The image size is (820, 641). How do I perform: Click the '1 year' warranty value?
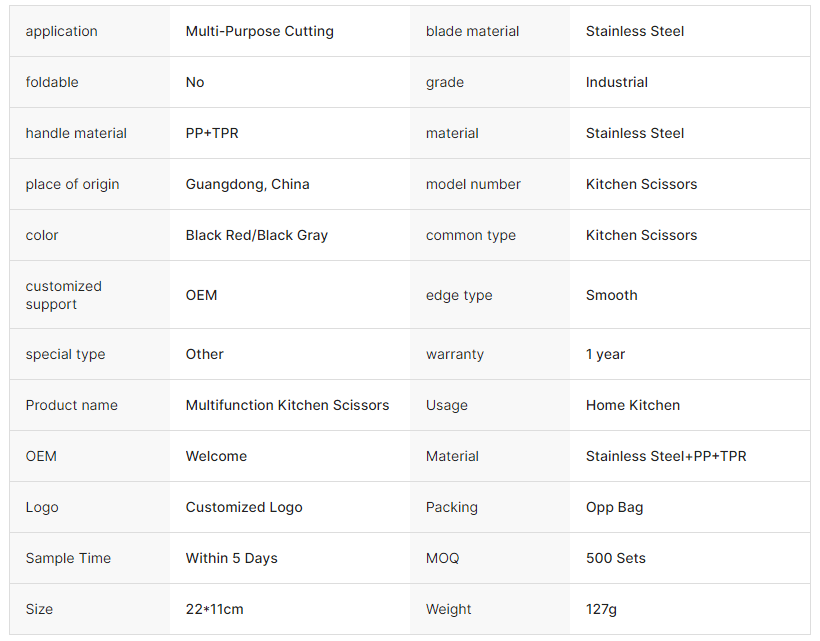coord(605,354)
